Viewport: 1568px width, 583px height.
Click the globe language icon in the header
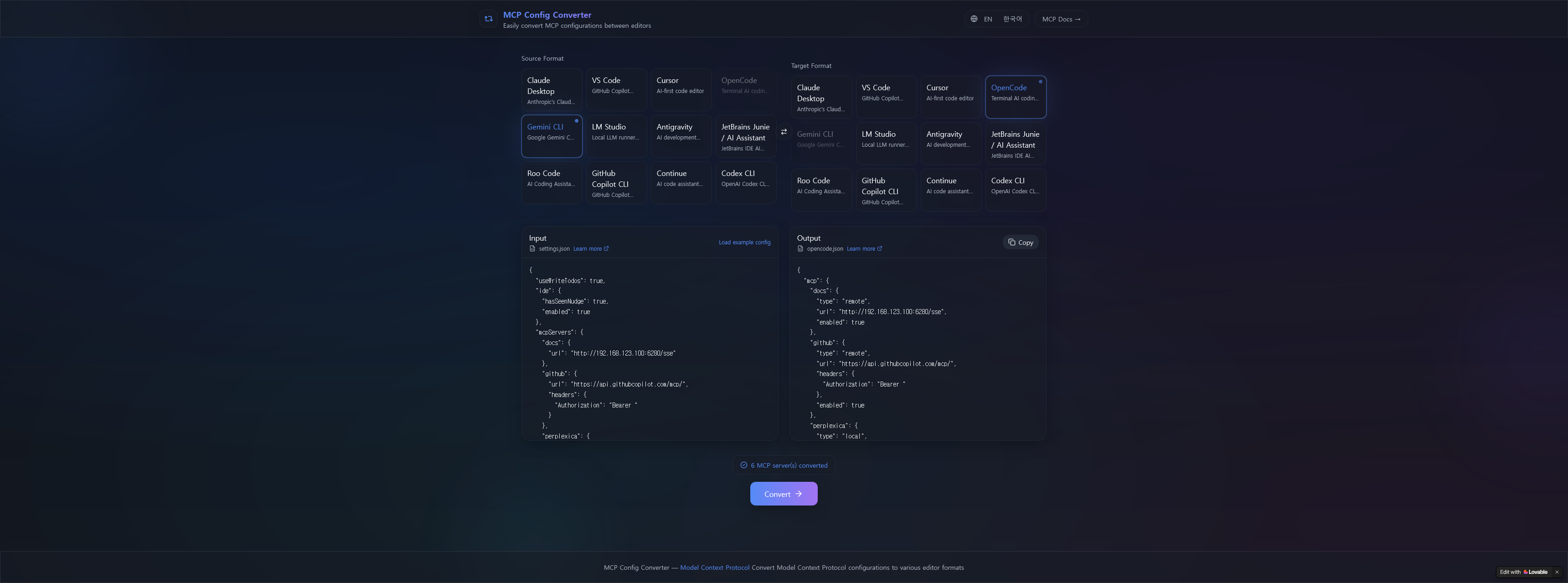point(973,19)
